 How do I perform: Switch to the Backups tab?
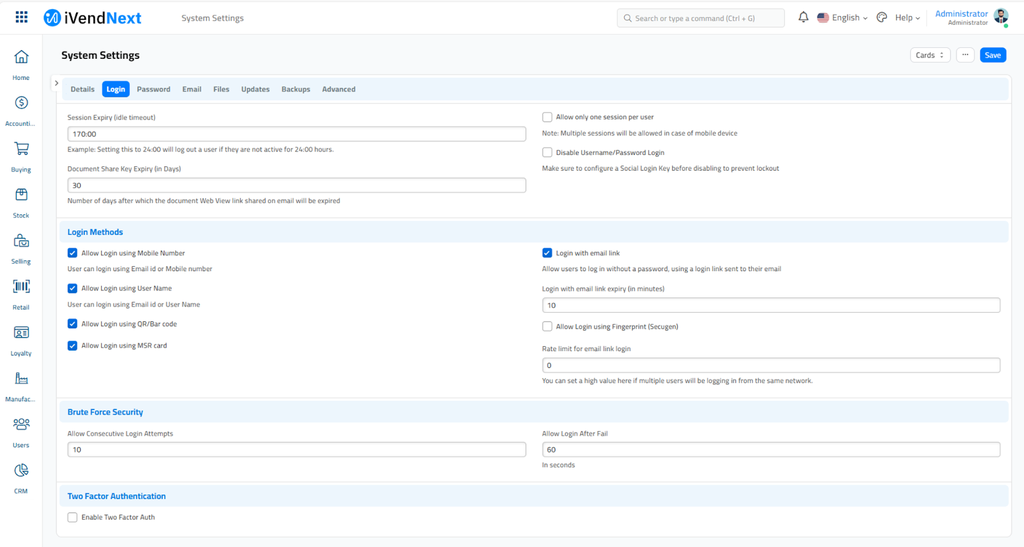tap(295, 89)
